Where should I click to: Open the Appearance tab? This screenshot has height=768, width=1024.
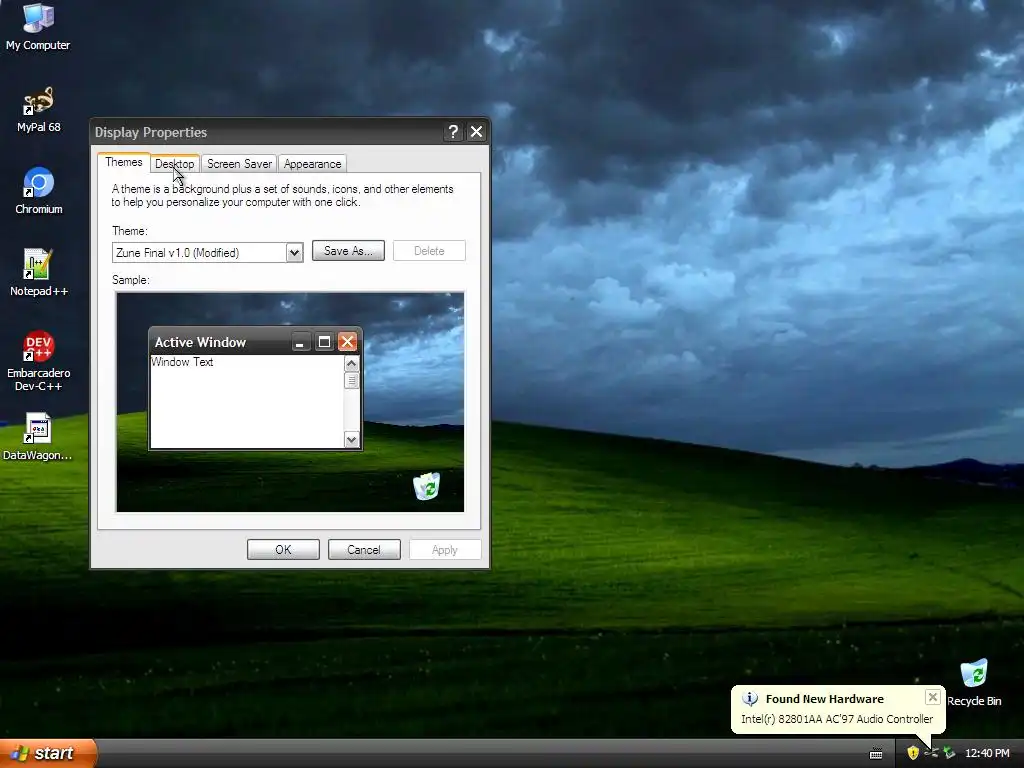coord(312,164)
